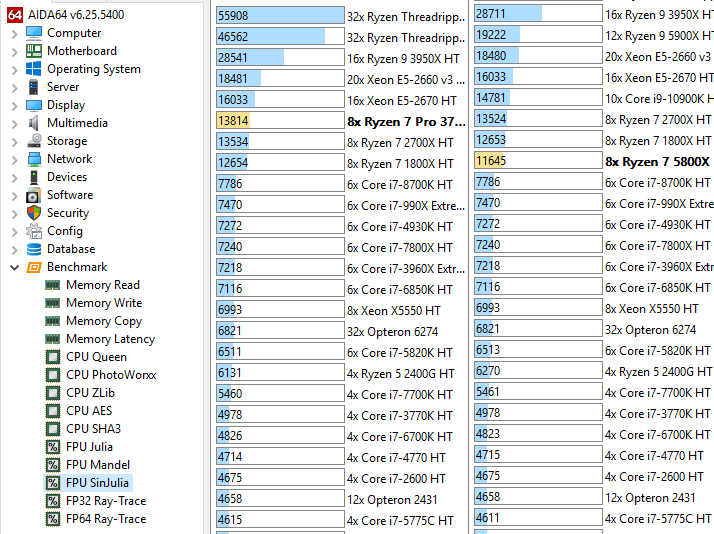This screenshot has width=714, height=534.
Task: Click the Motherboard icon in tree
Action: (x=34, y=51)
